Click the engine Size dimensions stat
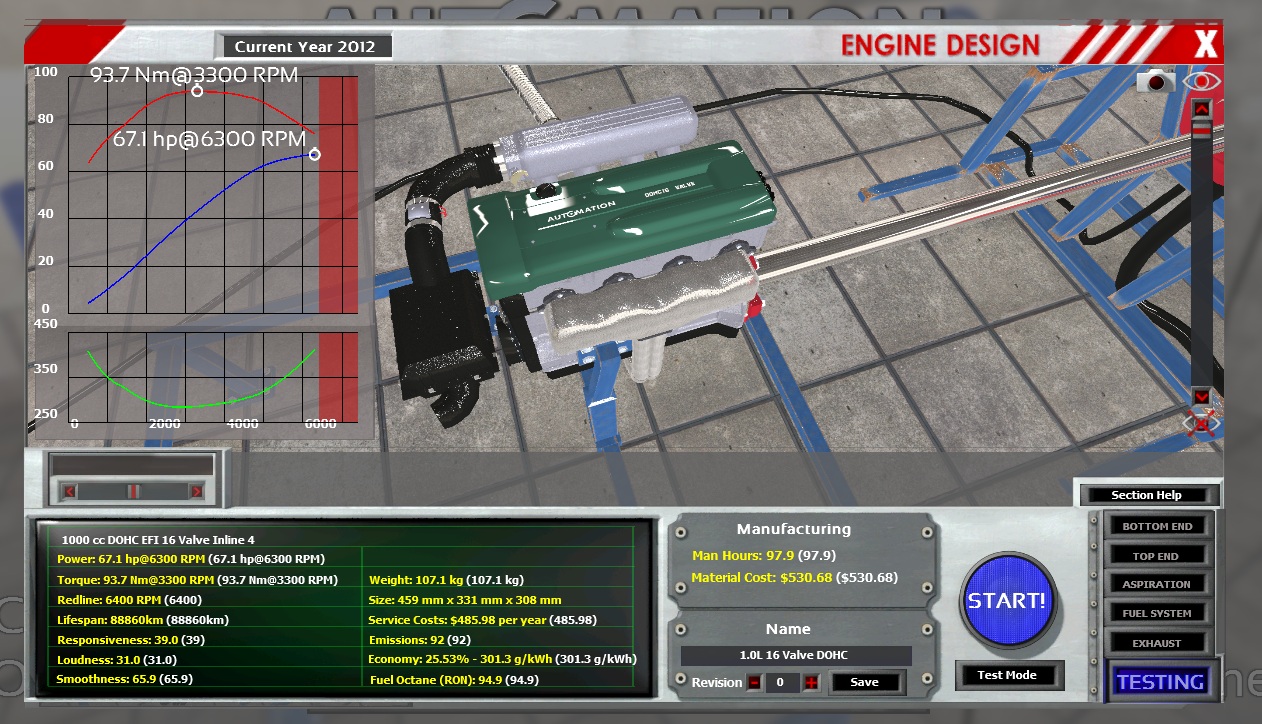Image resolution: width=1262 pixels, height=724 pixels. click(x=465, y=600)
